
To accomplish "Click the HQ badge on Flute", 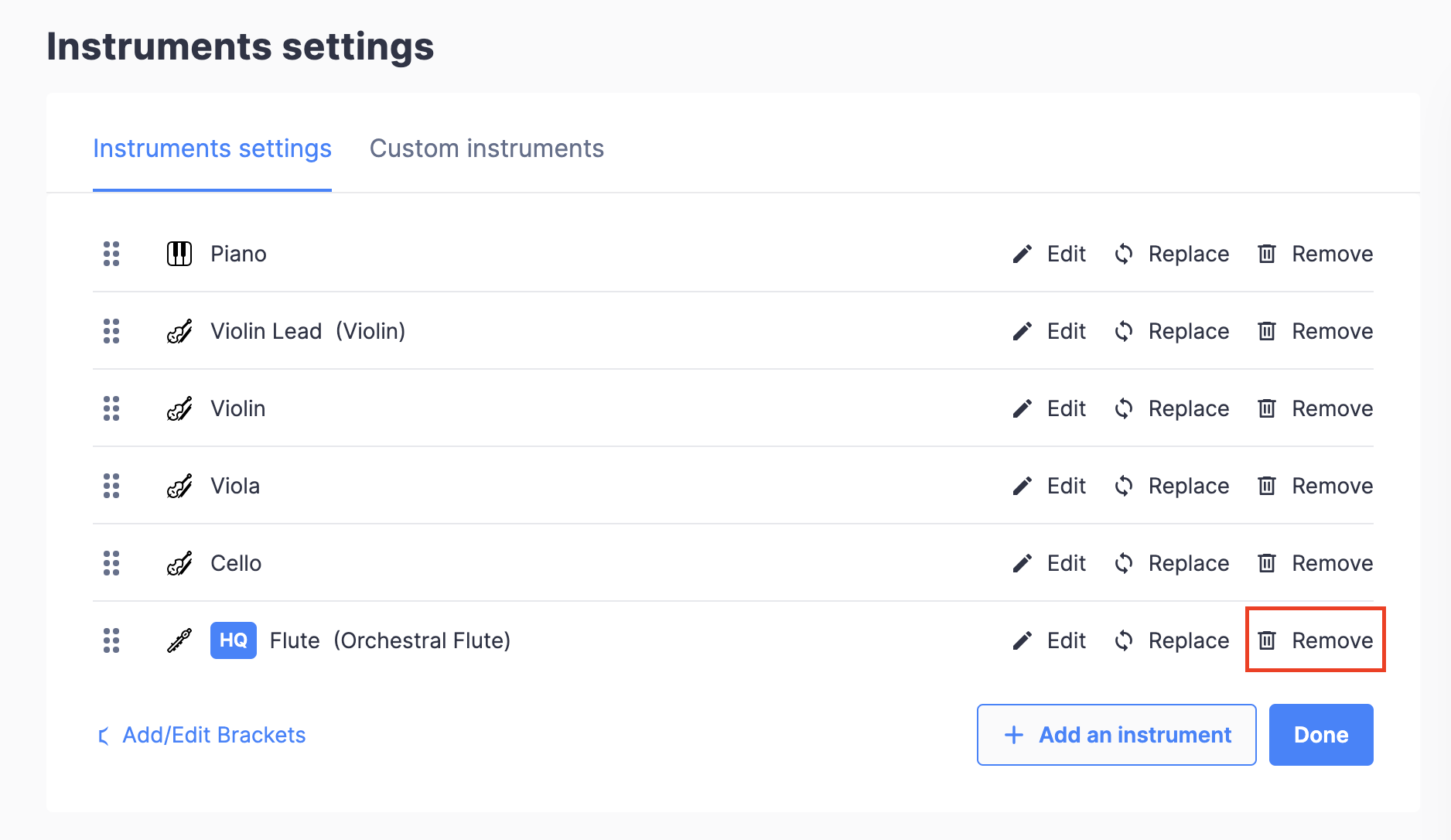I will click(233, 640).
